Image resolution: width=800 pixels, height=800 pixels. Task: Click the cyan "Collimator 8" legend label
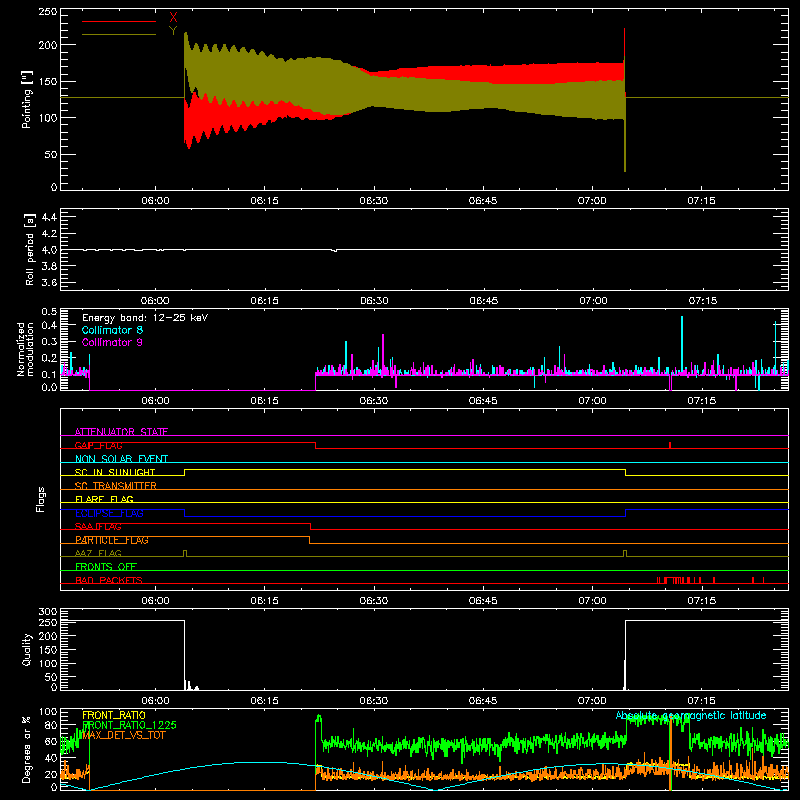pos(112,330)
